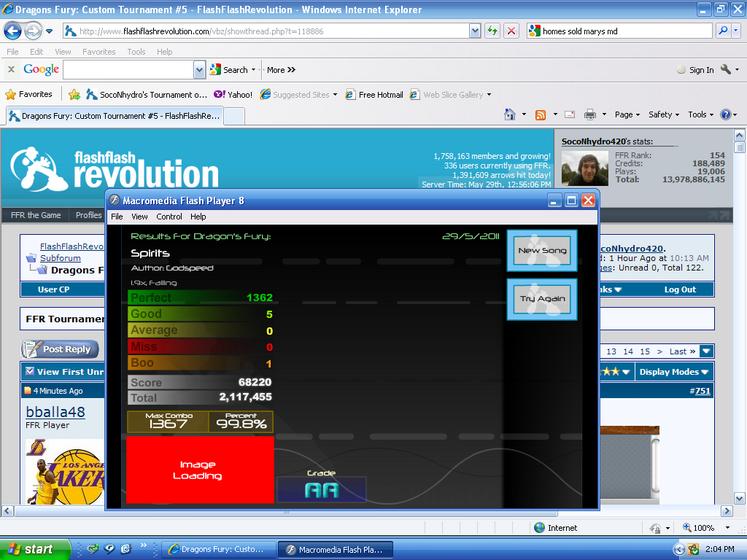Click the RSS feeds icon
747x560 pixels.
click(x=540, y=115)
